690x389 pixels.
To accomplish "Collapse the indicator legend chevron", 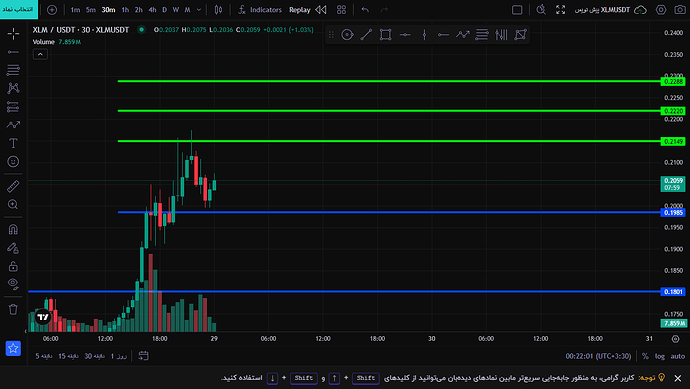I will pyautogui.click(x=40, y=54).
